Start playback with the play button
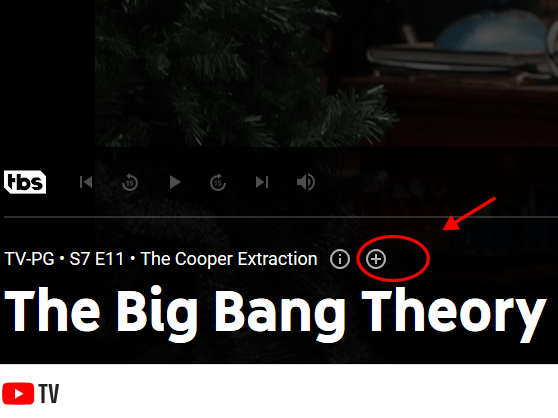558x418 pixels. [x=175, y=182]
